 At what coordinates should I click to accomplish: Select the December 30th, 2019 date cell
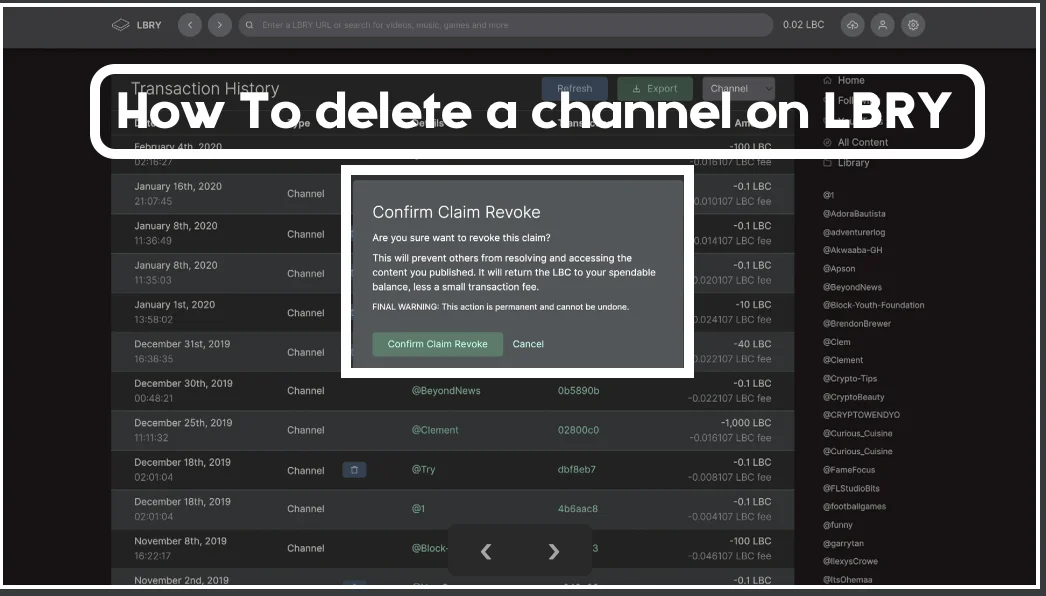point(183,390)
